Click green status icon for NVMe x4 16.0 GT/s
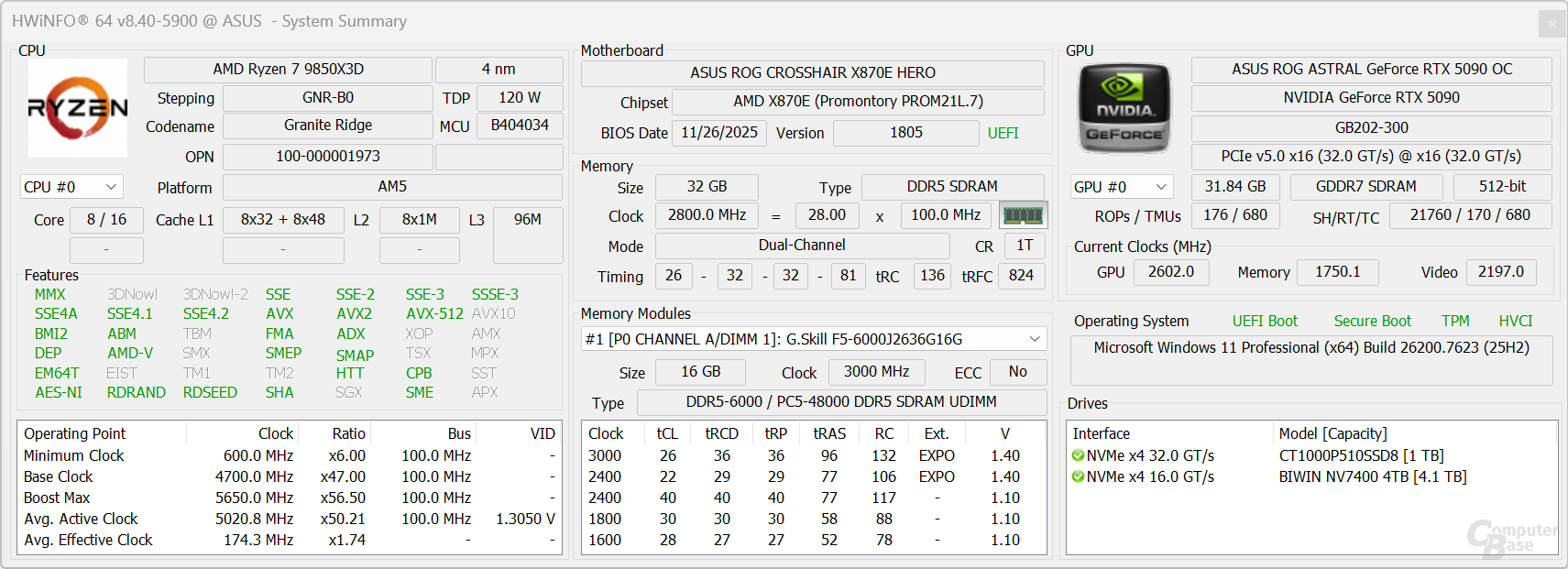 (x=1078, y=477)
